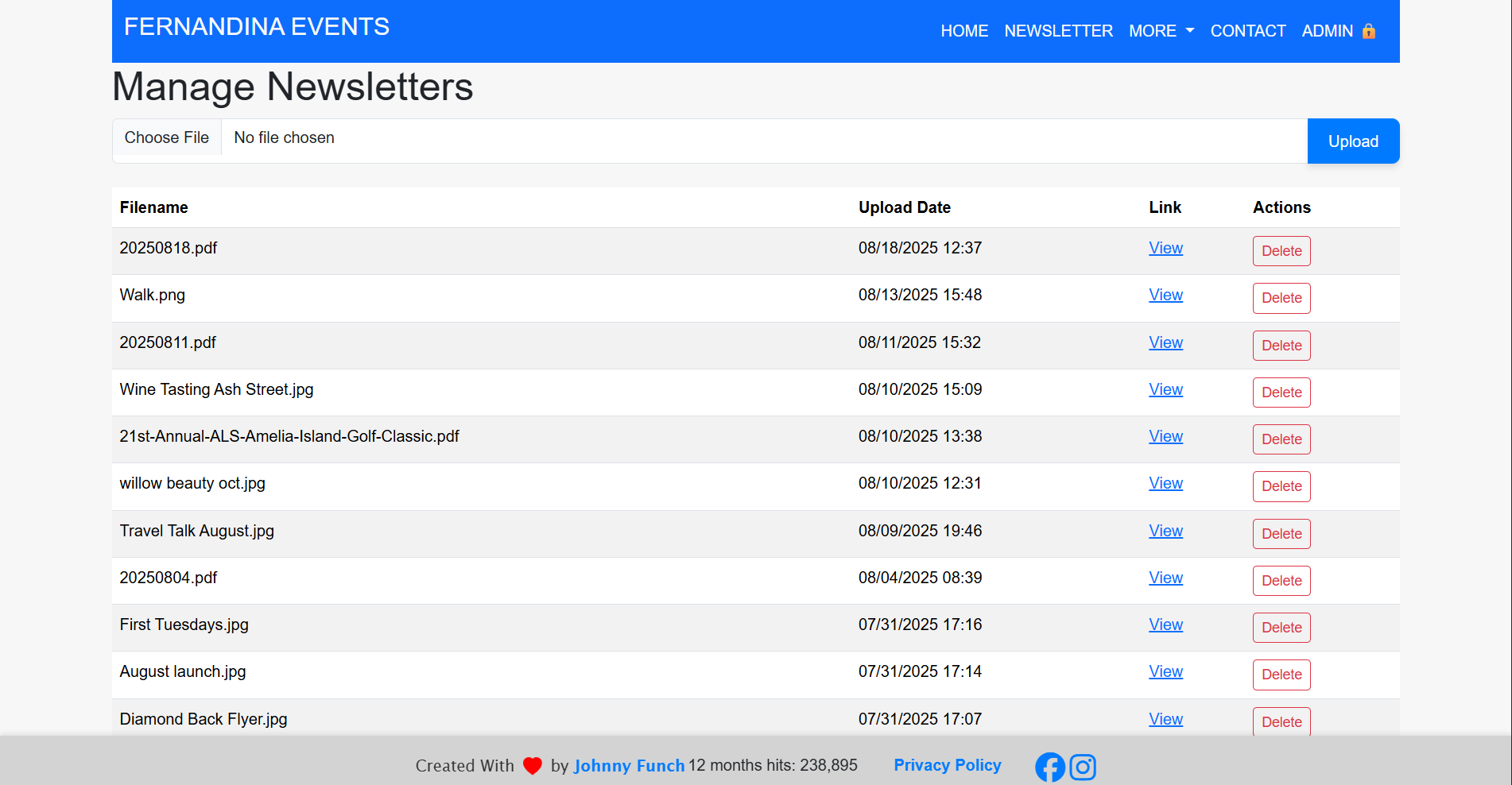Image resolution: width=1512 pixels, height=785 pixels.
Task: Click the Choose File button
Action: [167, 137]
